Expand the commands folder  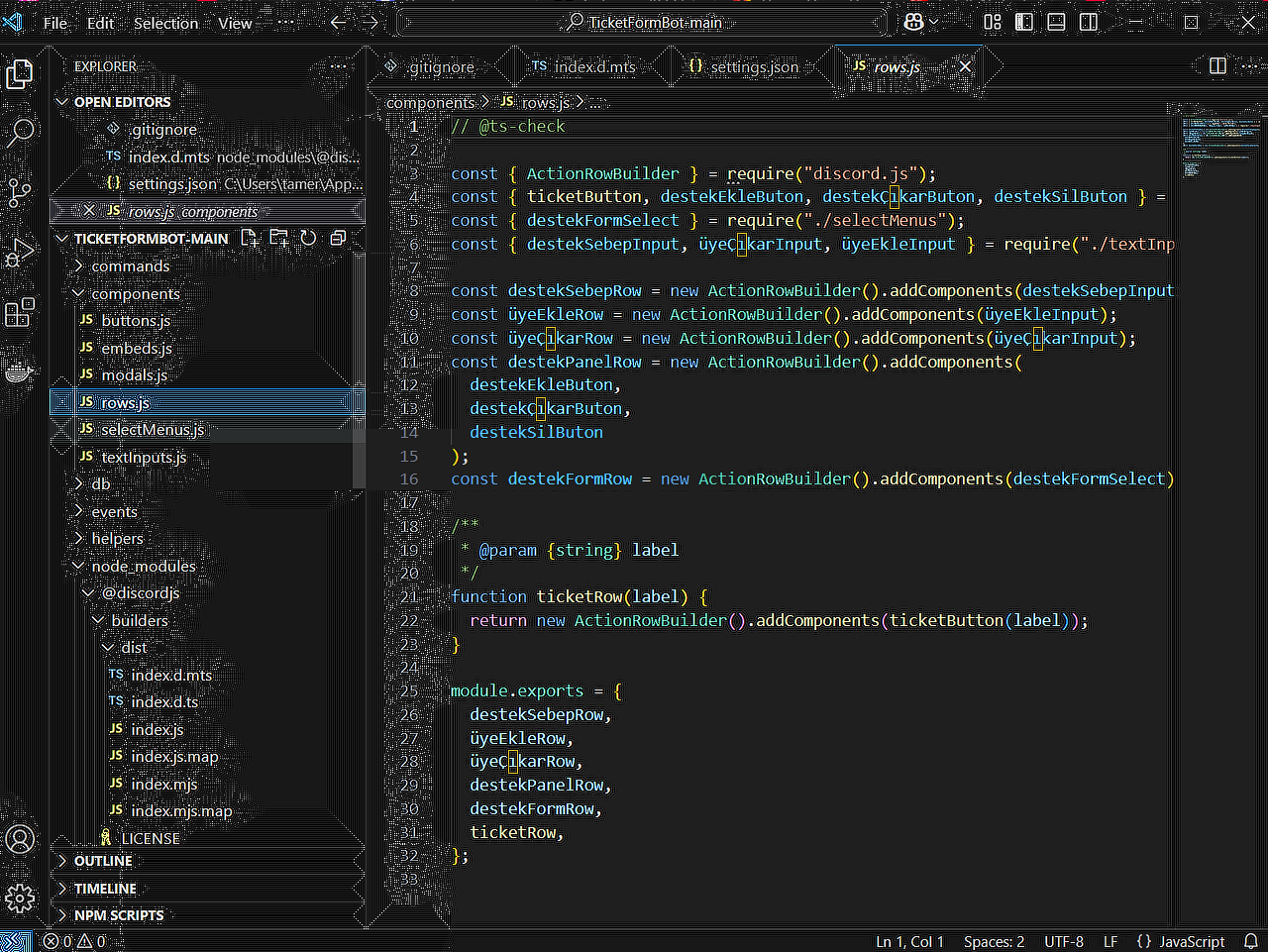(x=130, y=266)
